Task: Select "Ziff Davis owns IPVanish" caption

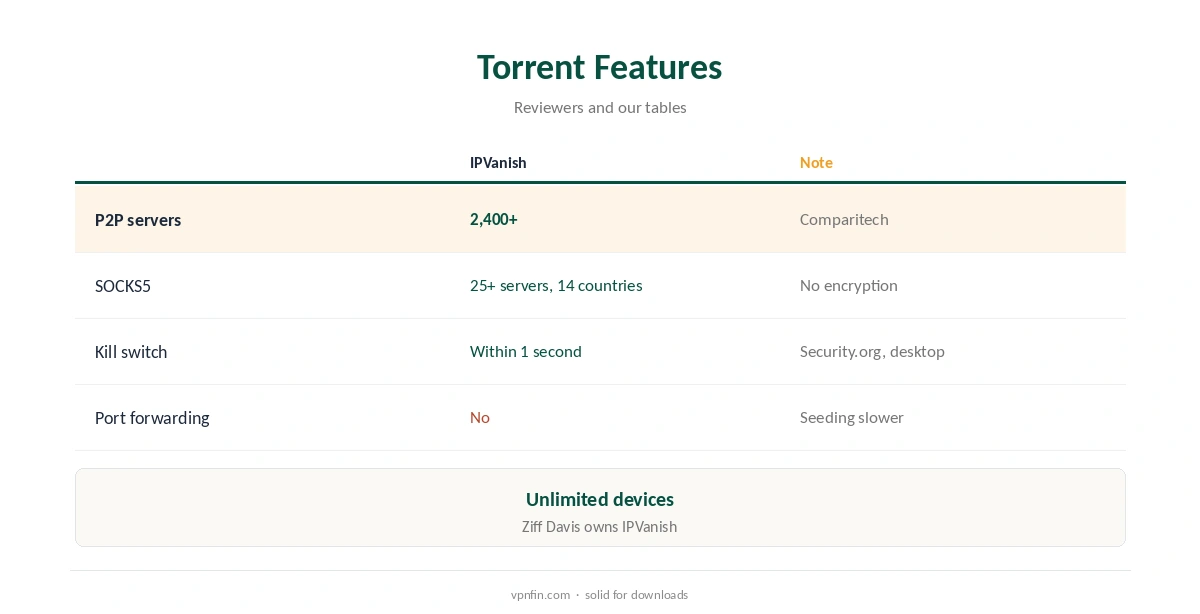Action: click(x=600, y=527)
